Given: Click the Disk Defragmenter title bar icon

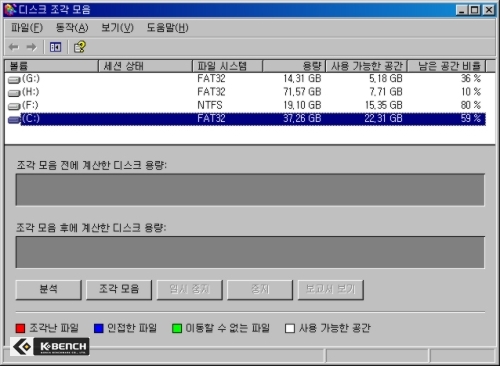Looking at the screenshot, I should tap(10, 9).
